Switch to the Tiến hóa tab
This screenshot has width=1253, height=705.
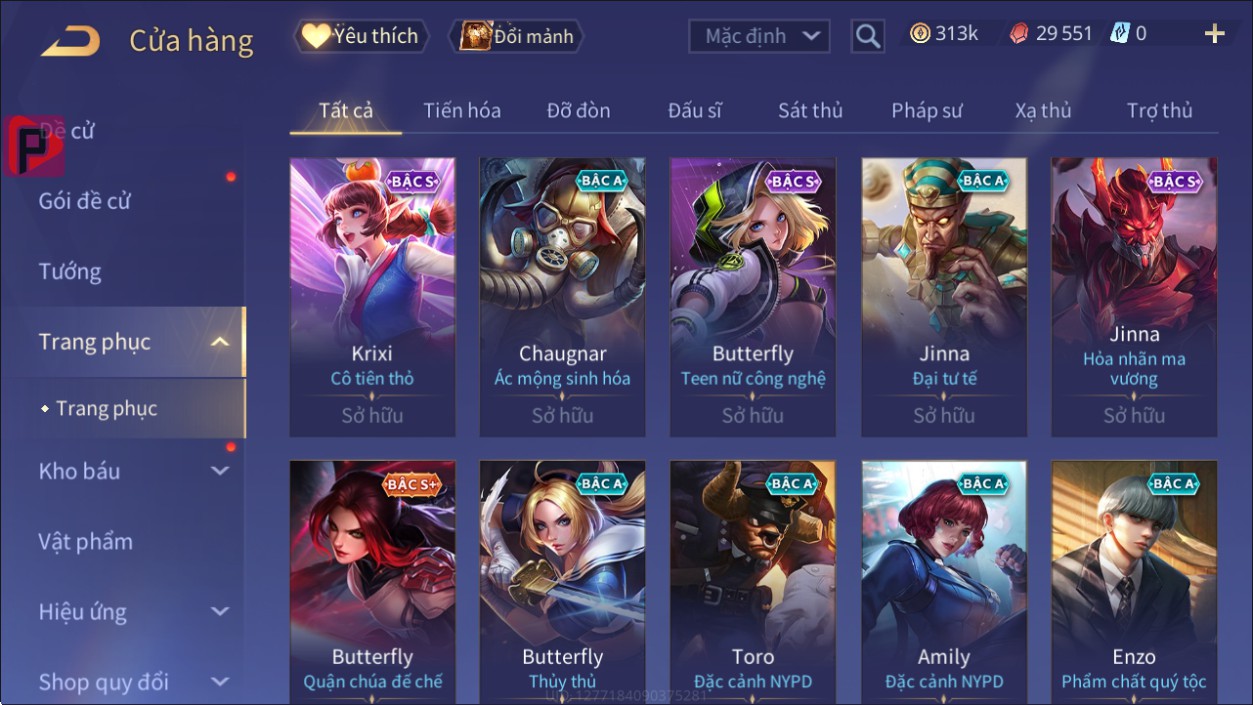tap(462, 111)
